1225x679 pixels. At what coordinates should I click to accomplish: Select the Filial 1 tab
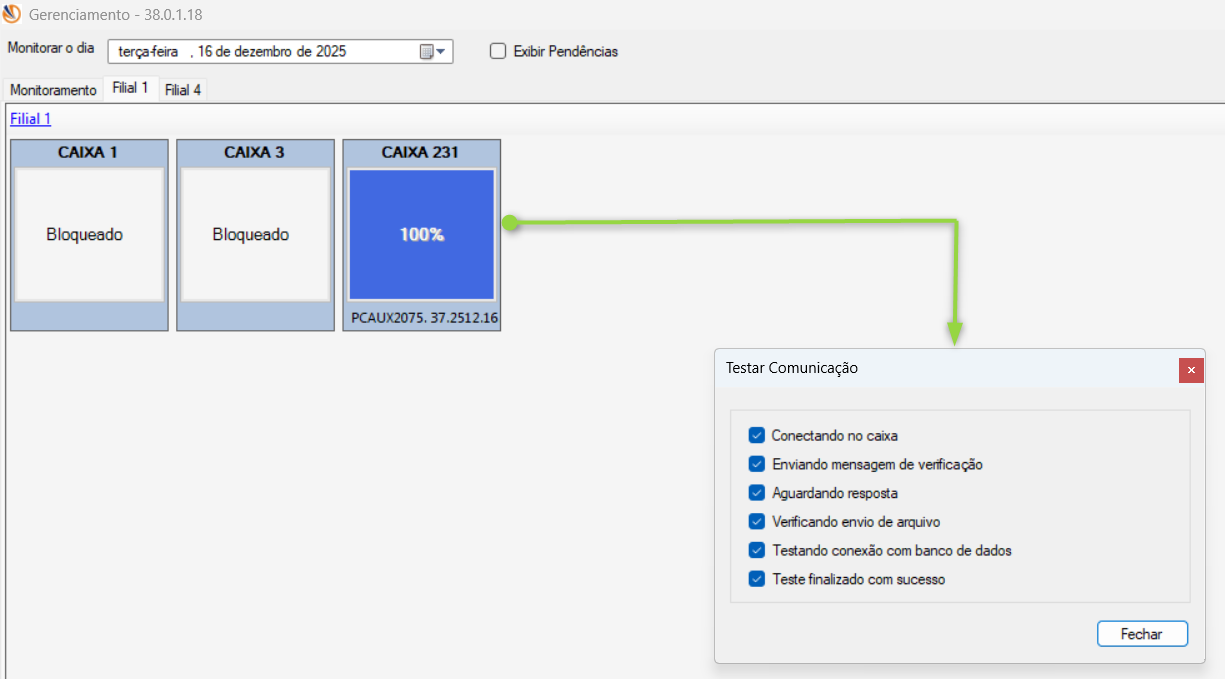click(x=130, y=88)
